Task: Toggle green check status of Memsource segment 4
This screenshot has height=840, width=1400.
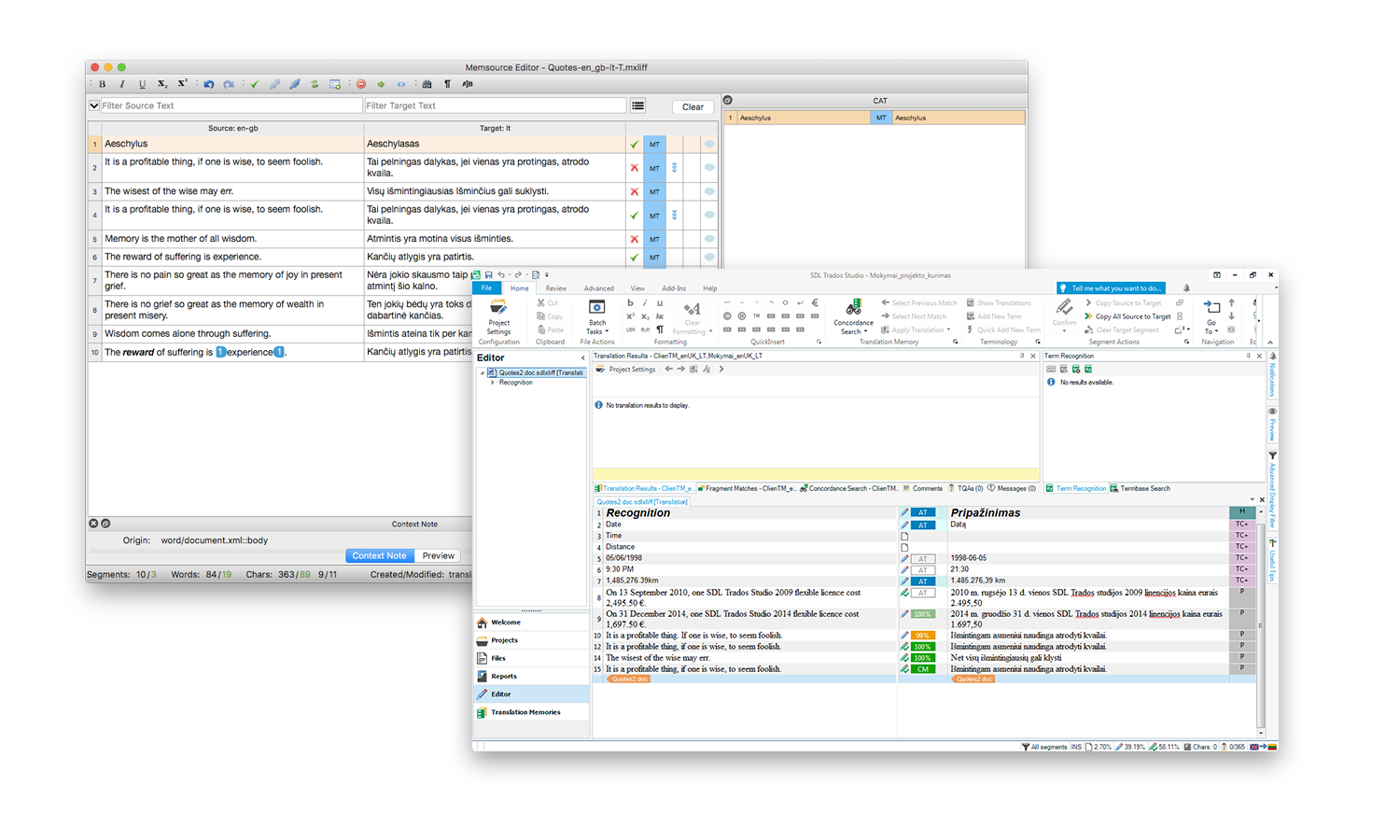Action: 635,216
